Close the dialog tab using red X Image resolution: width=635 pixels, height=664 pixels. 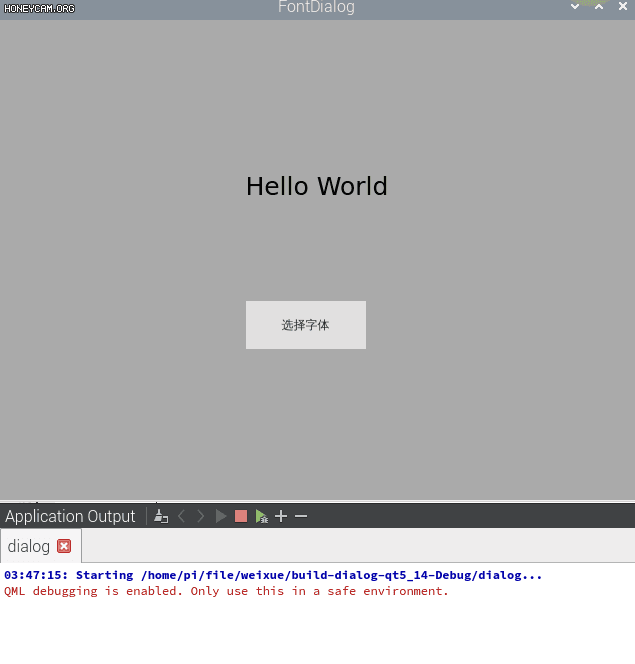[64, 546]
